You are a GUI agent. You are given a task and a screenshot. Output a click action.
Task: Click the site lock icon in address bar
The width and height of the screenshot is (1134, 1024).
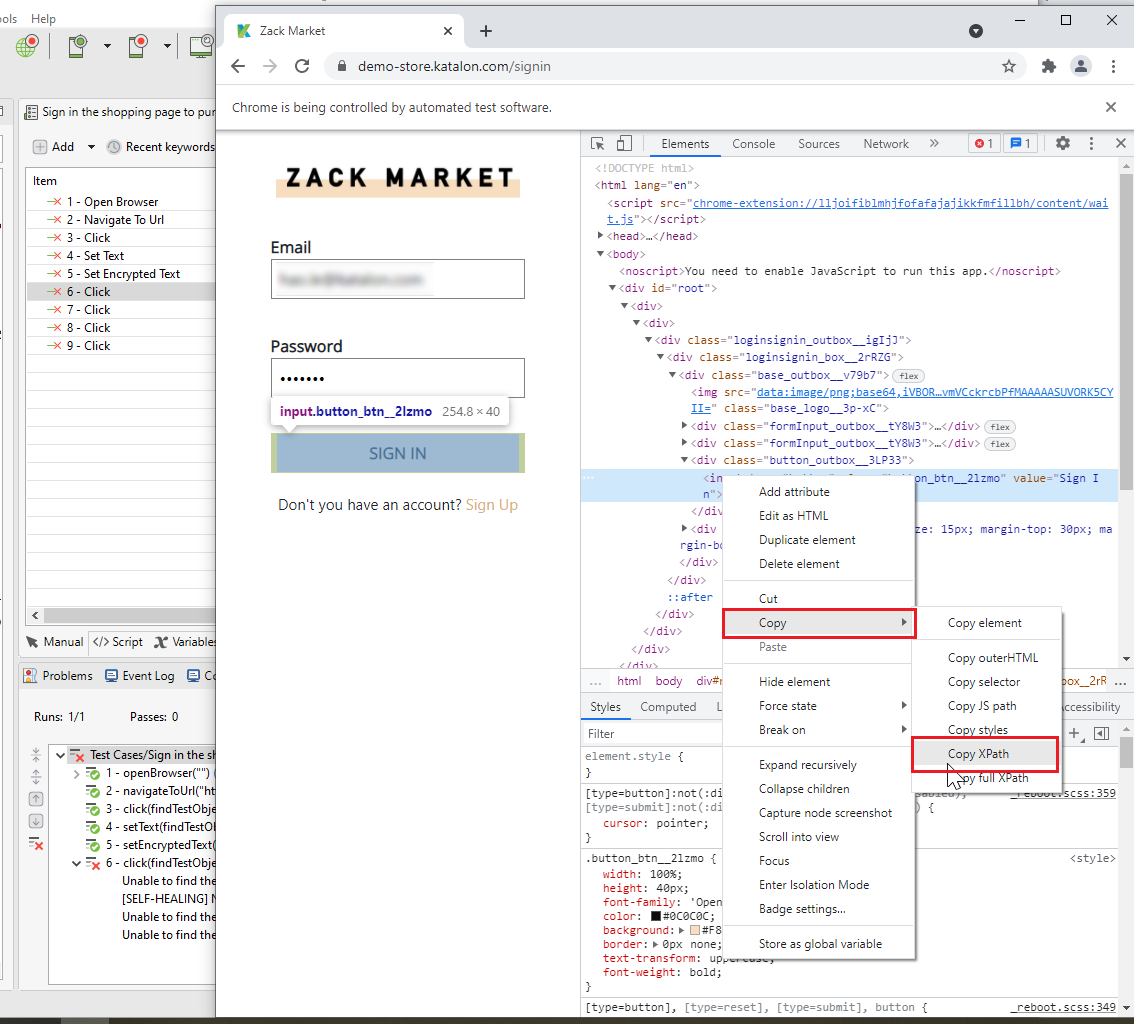pos(341,67)
